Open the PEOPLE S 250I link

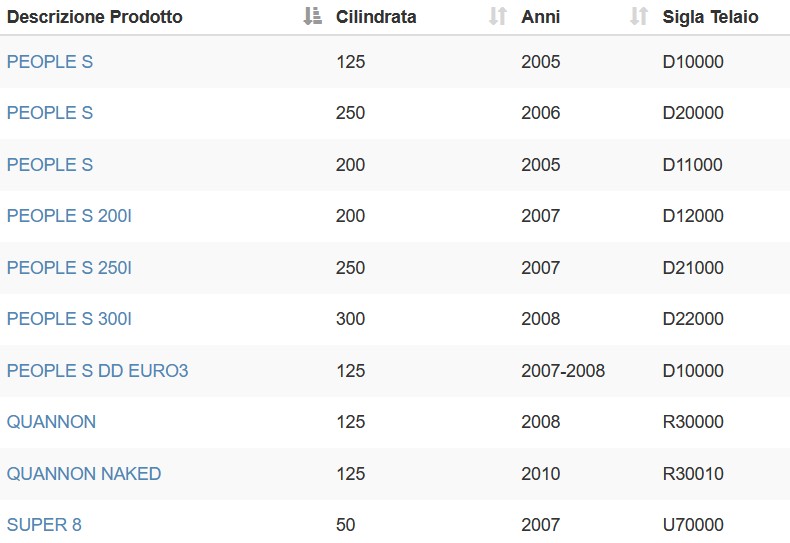point(70,267)
